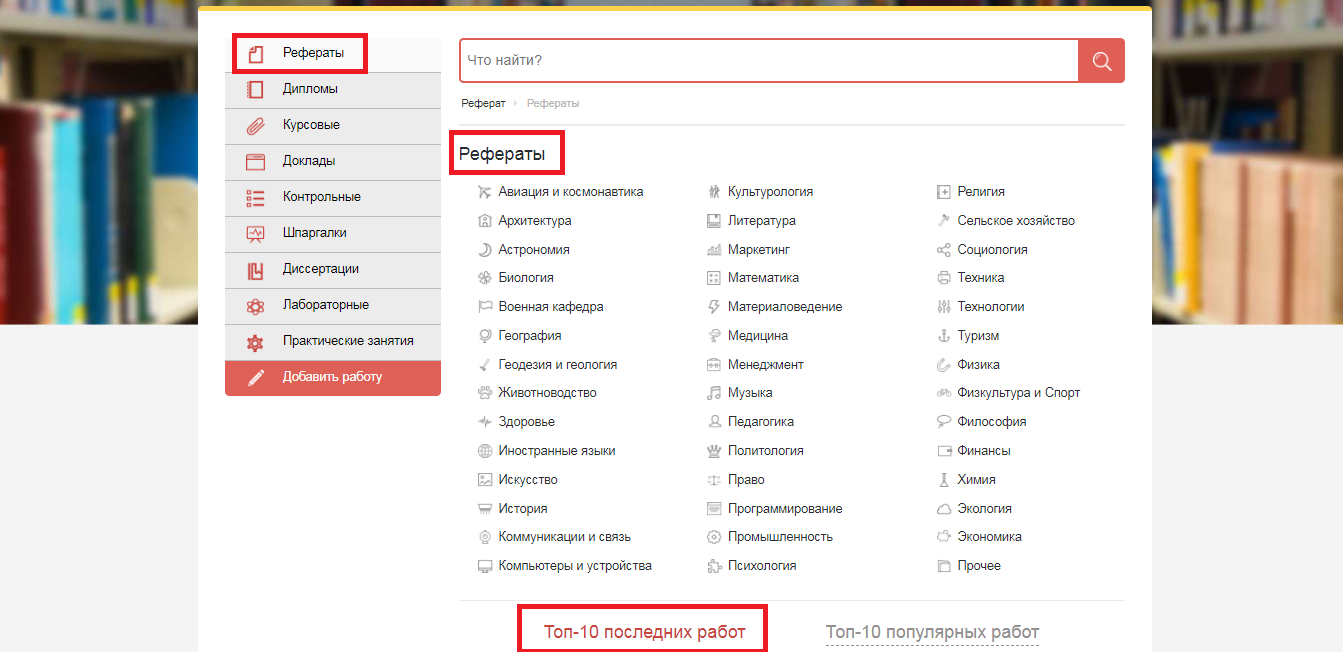Click the music note icon next to Музыка
The width and height of the screenshot is (1343, 652).
coord(714,392)
